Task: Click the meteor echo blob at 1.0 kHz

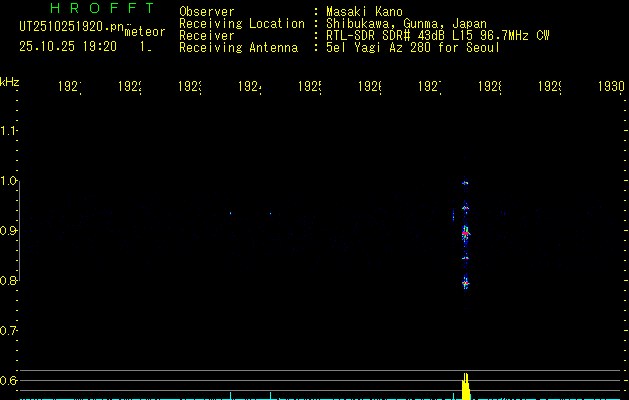Action: [x=465, y=183]
